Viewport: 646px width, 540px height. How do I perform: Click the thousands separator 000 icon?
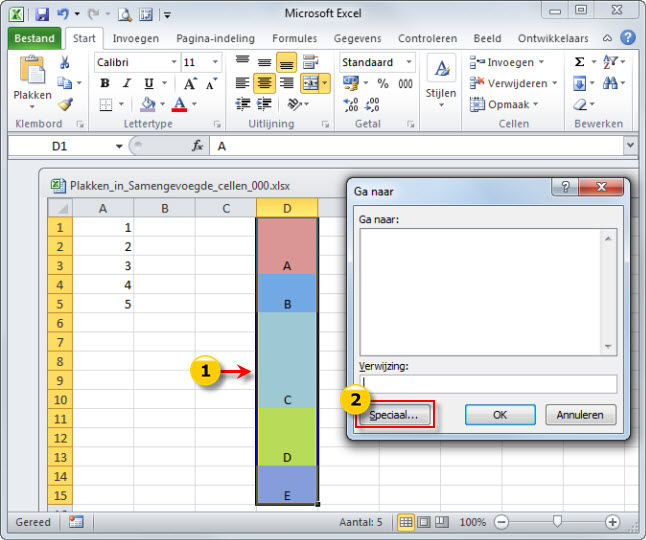pos(405,84)
